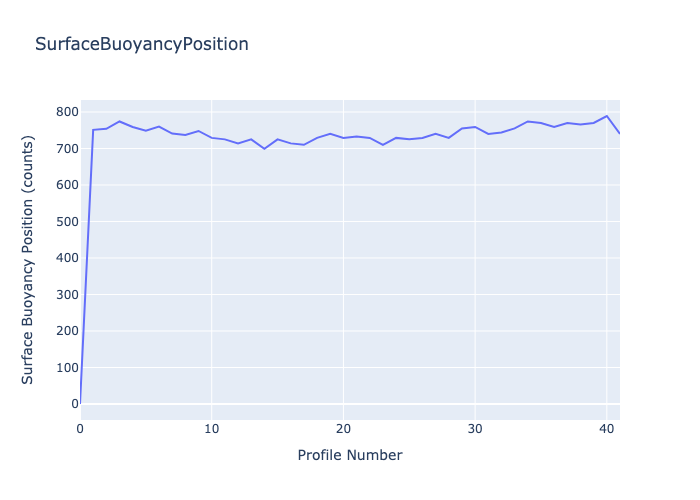
Task: Click the 10 tick label on x-axis
Action: click(212, 429)
